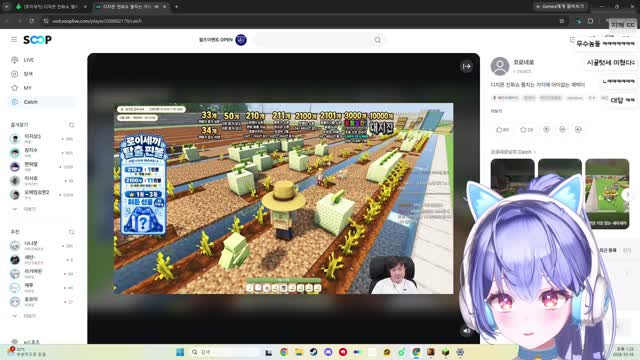Open Chrome from the taskbar

[284, 352]
